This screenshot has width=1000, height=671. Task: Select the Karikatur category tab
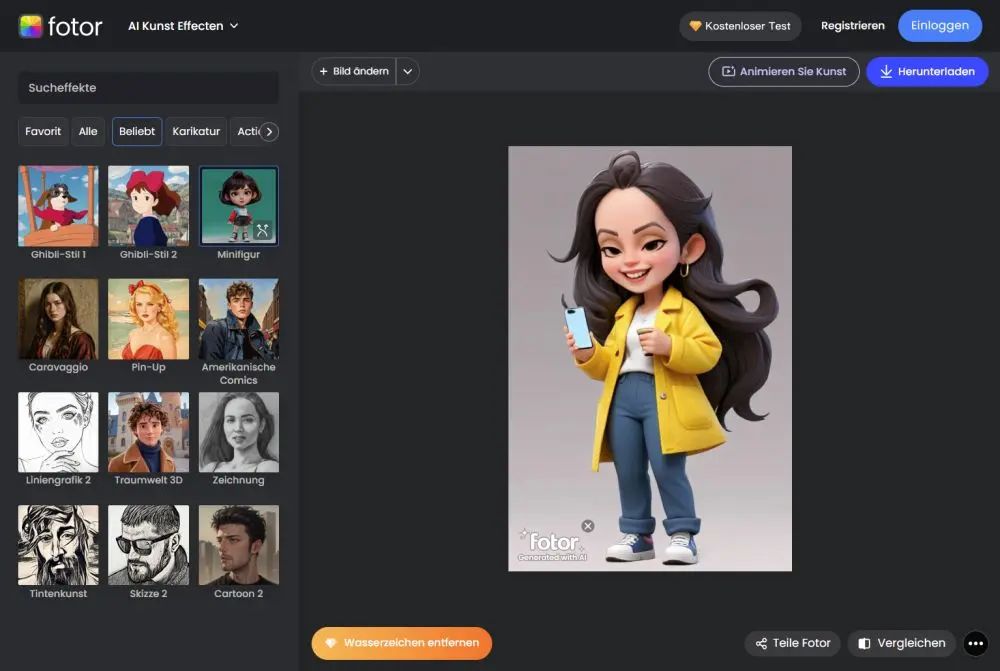[196, 131]
